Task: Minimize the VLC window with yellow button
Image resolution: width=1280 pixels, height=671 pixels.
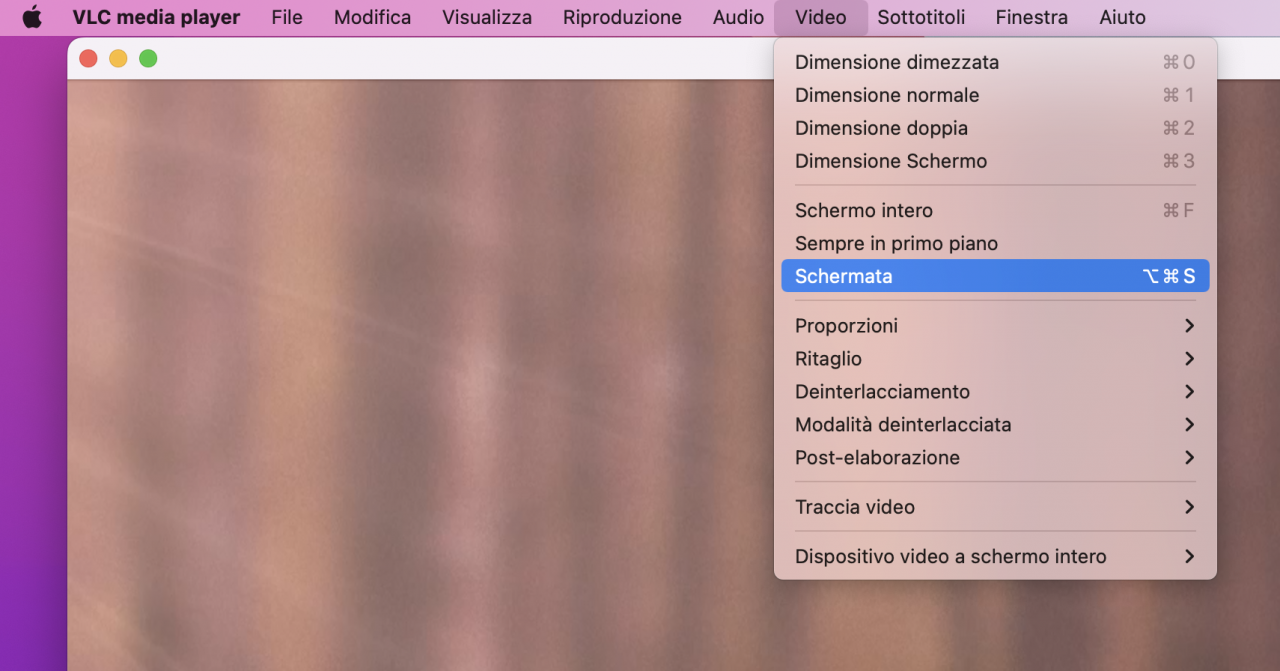Action: click(x=118, y=58)
